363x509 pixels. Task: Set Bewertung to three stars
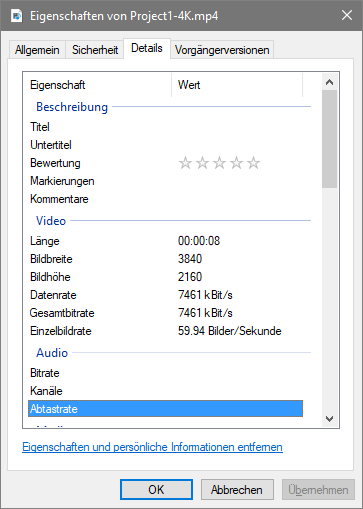tap(219, 163)
